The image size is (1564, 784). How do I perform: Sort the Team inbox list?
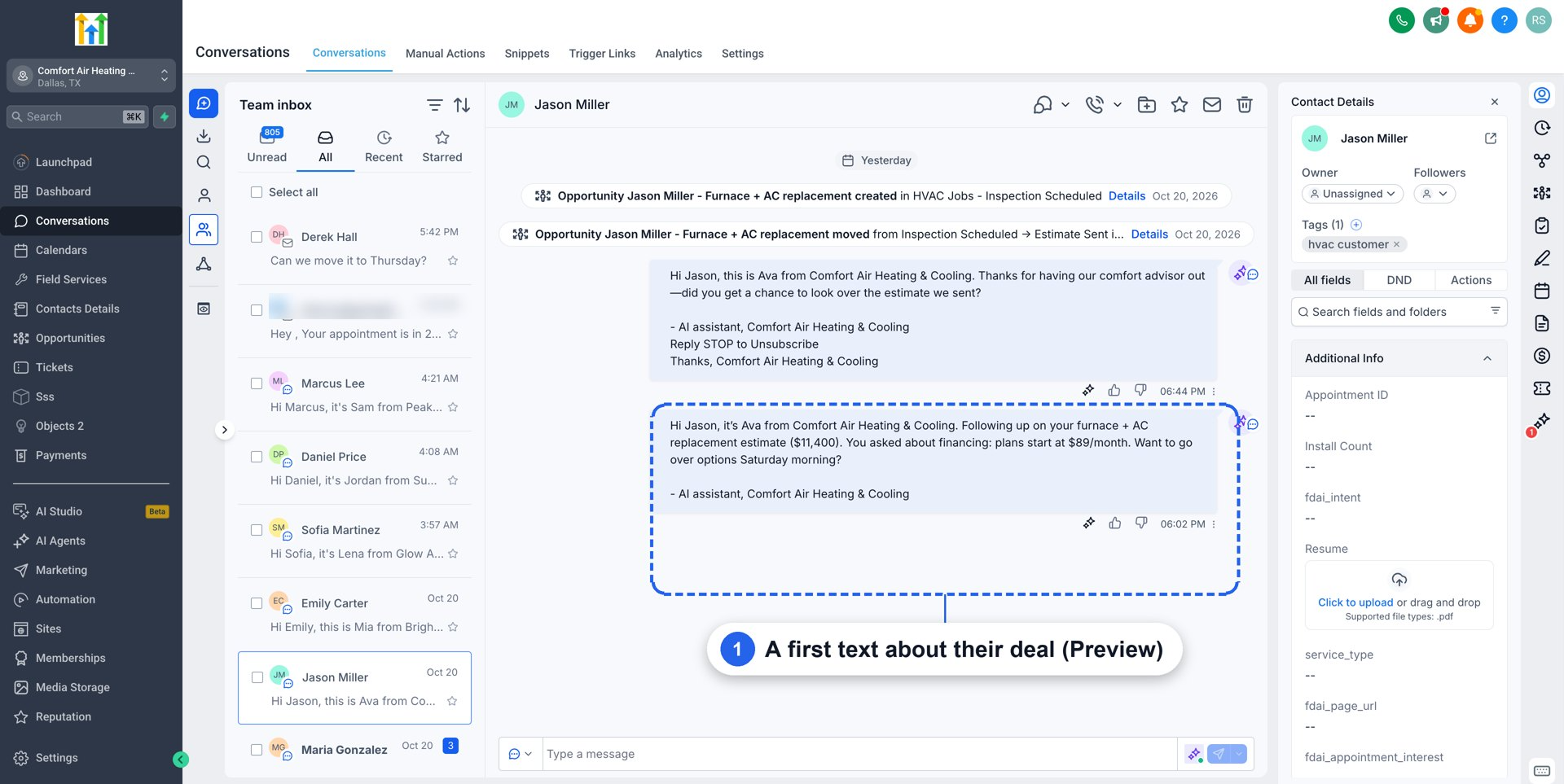(462, 105)
